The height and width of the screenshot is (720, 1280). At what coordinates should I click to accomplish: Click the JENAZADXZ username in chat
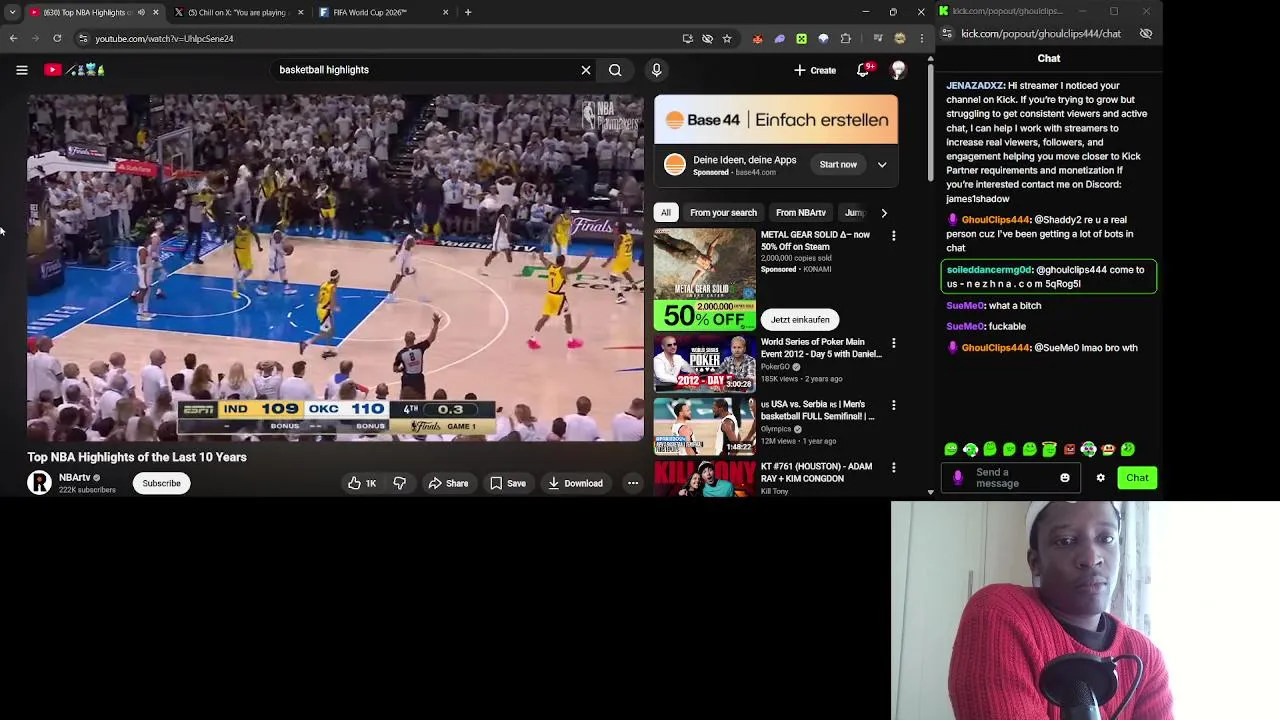(x=975, y=86)
